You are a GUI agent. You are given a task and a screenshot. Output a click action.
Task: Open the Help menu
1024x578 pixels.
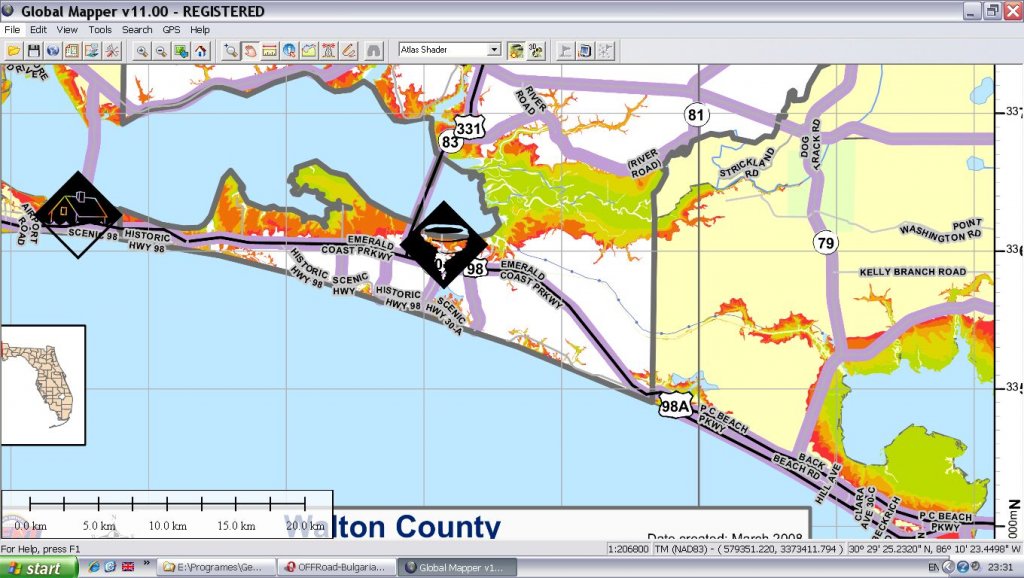pos(200,29)
